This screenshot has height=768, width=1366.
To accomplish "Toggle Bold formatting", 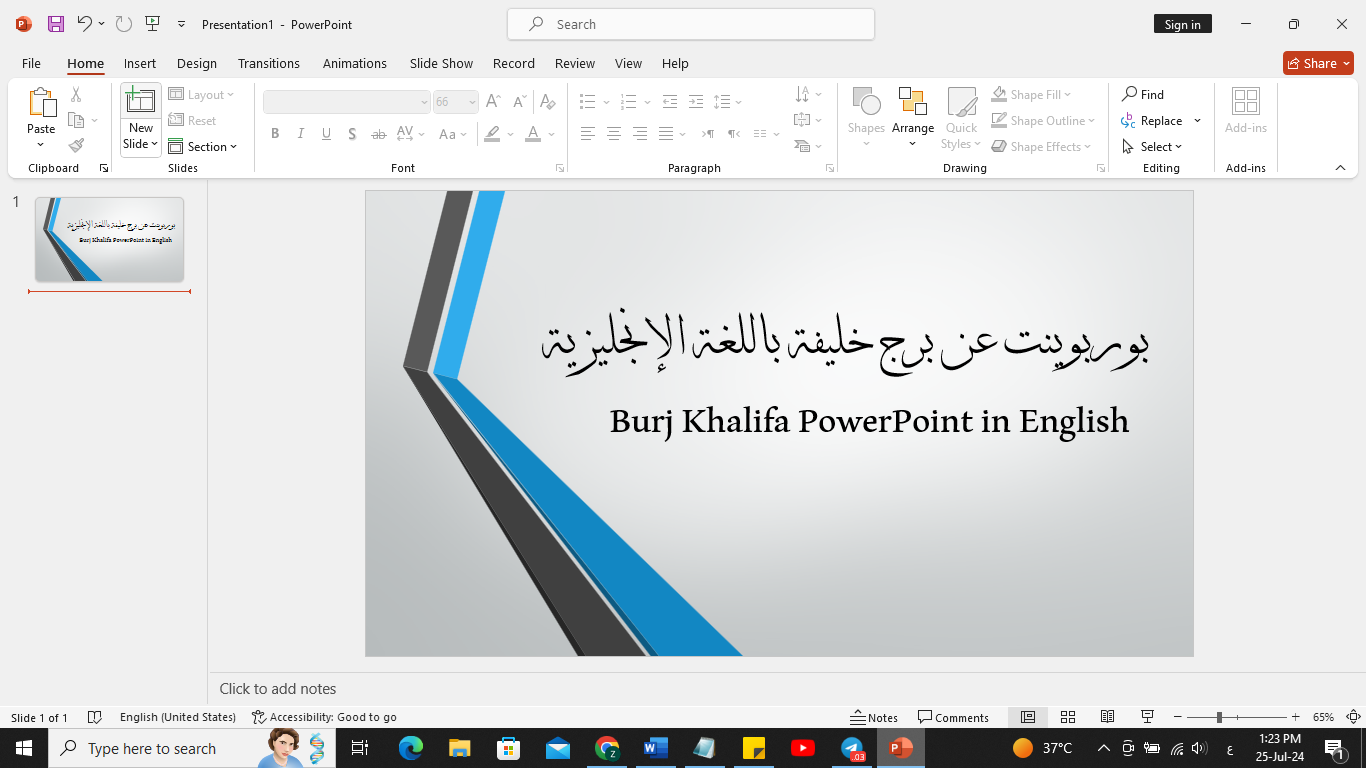I will [x=275, y=134].
